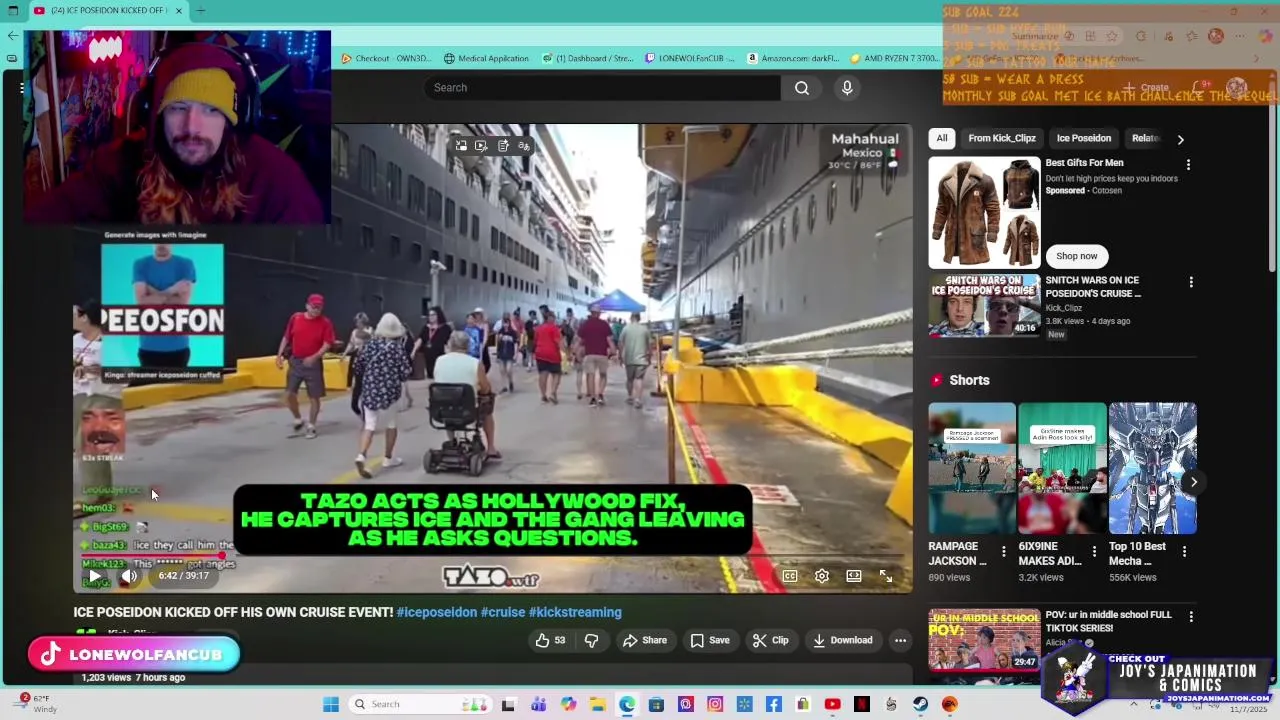Mute the video volume speaker icon
The image size is (1280, 720).
tap(129, 576)
